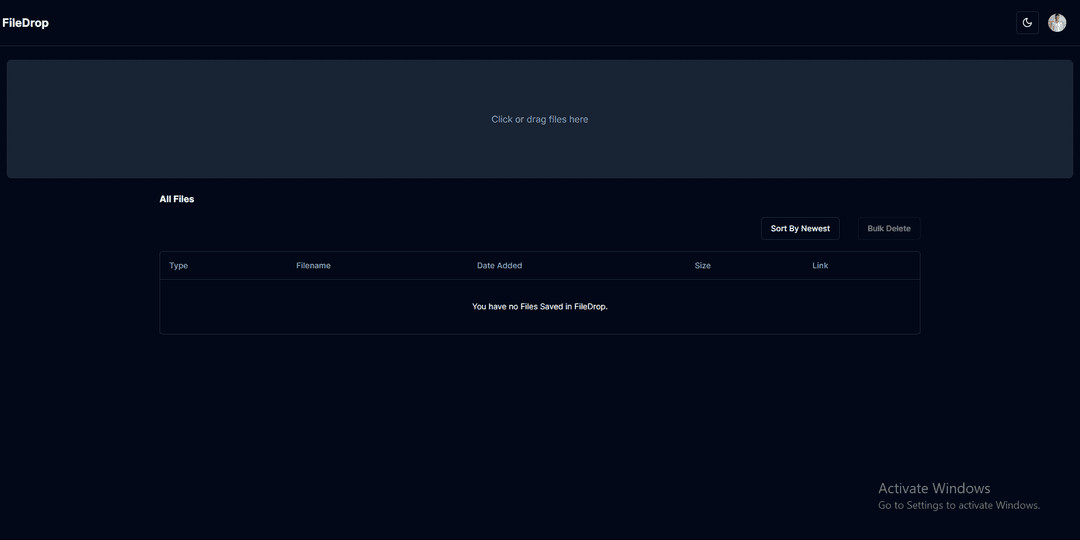Image resolution: width=1080 pixels, height=540 pixels.
Task: Click the 'You have no Files Saved' message
Action: [x=540, y=307]
